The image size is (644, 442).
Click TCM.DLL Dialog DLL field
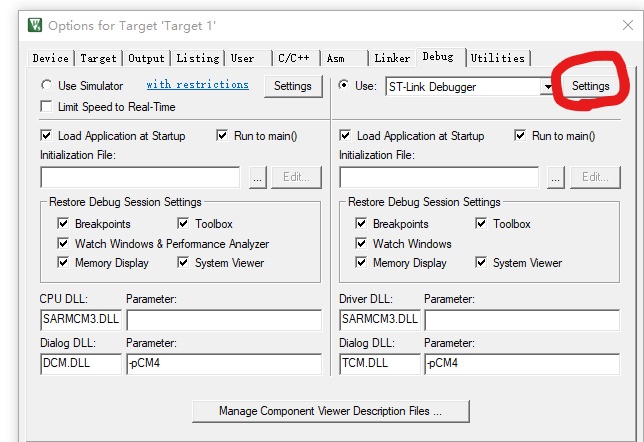point(380,364)
